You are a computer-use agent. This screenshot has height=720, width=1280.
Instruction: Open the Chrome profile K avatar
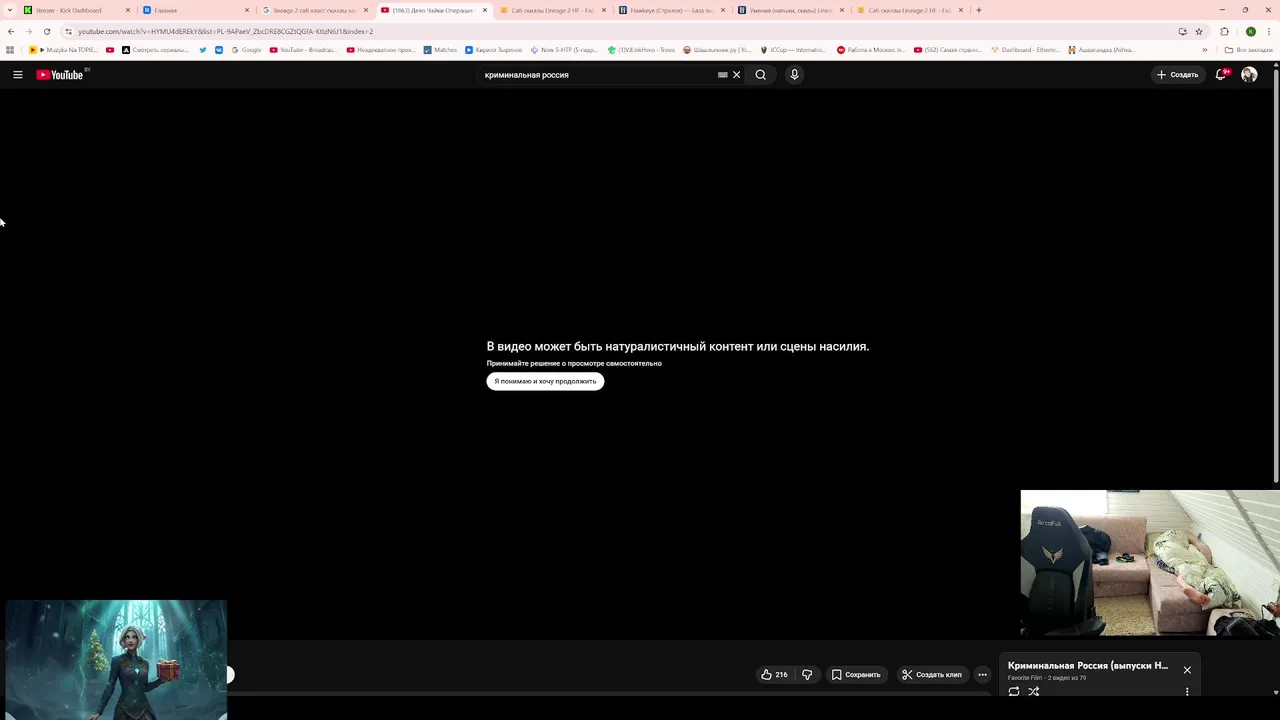1250,31
